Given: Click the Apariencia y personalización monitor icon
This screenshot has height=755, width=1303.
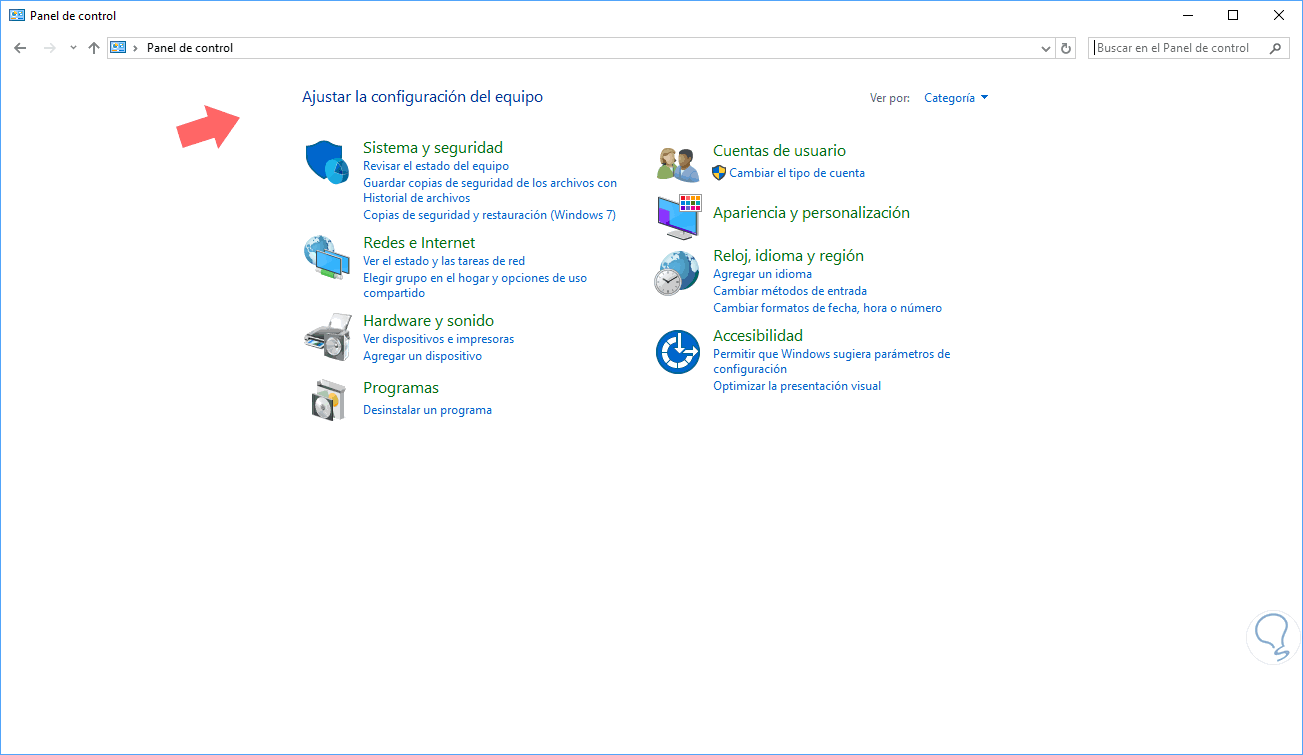Looking at the screenshot, I should (679, 216).
